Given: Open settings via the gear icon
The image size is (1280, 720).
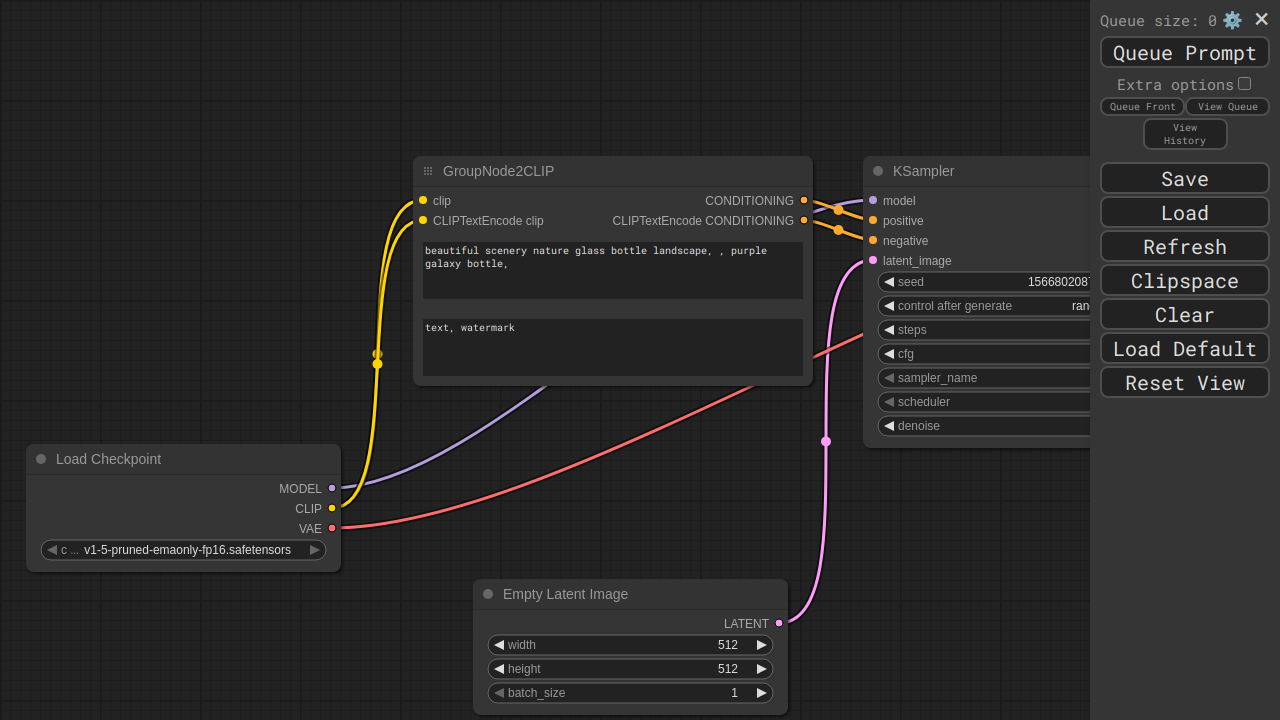Looking at the screenshot, I should coord(1232,20).
